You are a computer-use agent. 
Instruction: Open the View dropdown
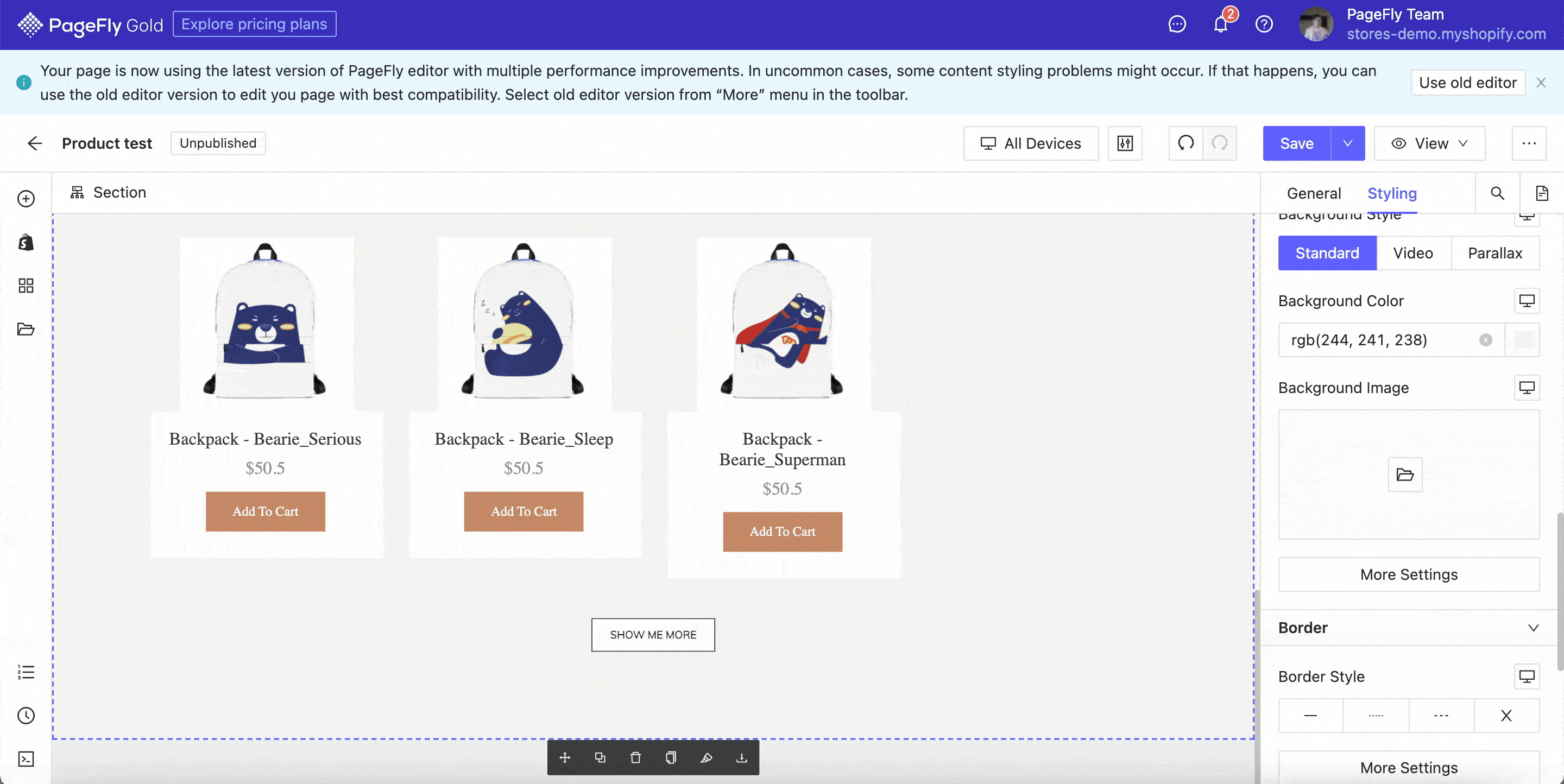1429,143
